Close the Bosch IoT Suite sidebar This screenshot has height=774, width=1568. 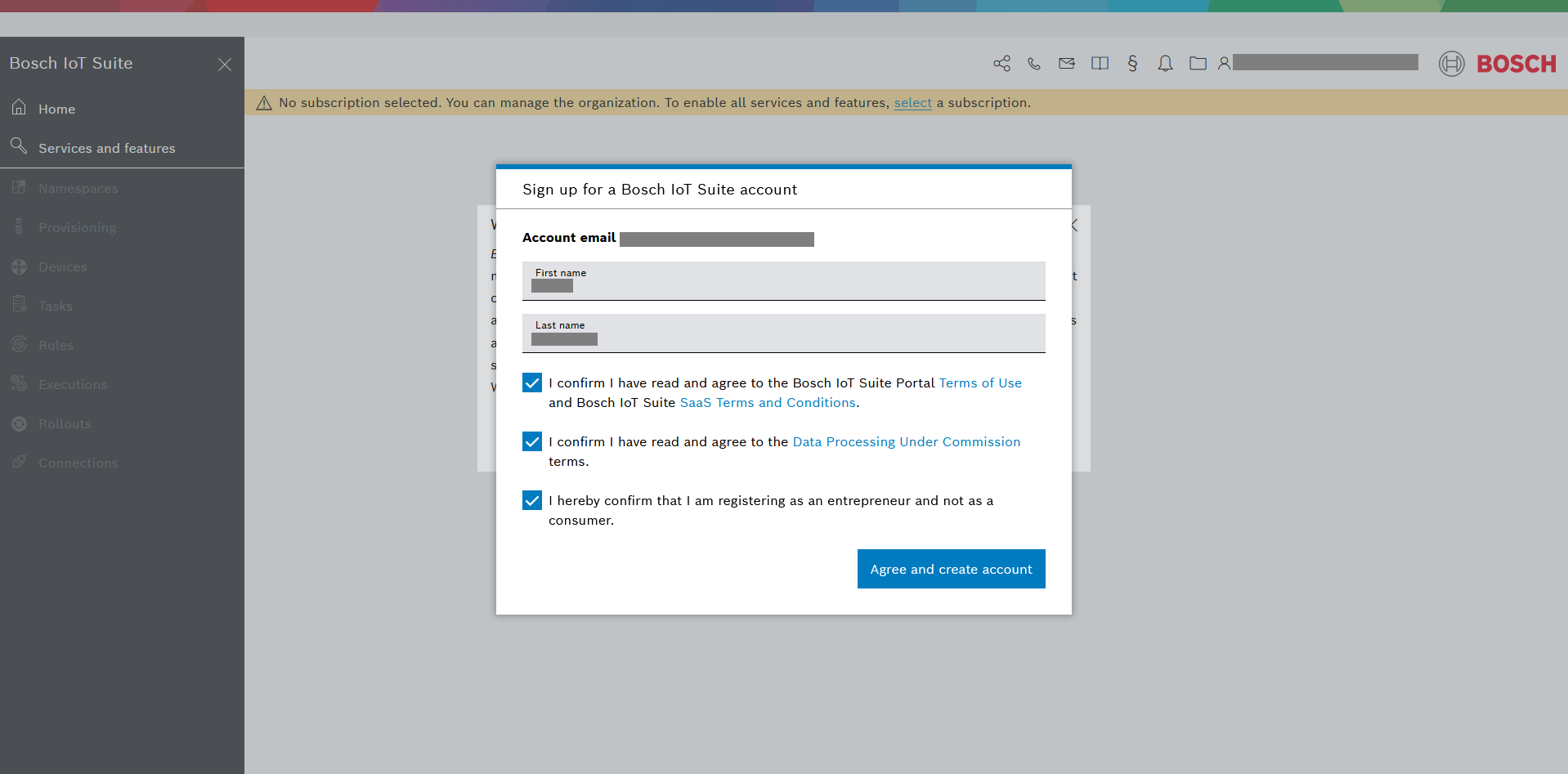225,65
